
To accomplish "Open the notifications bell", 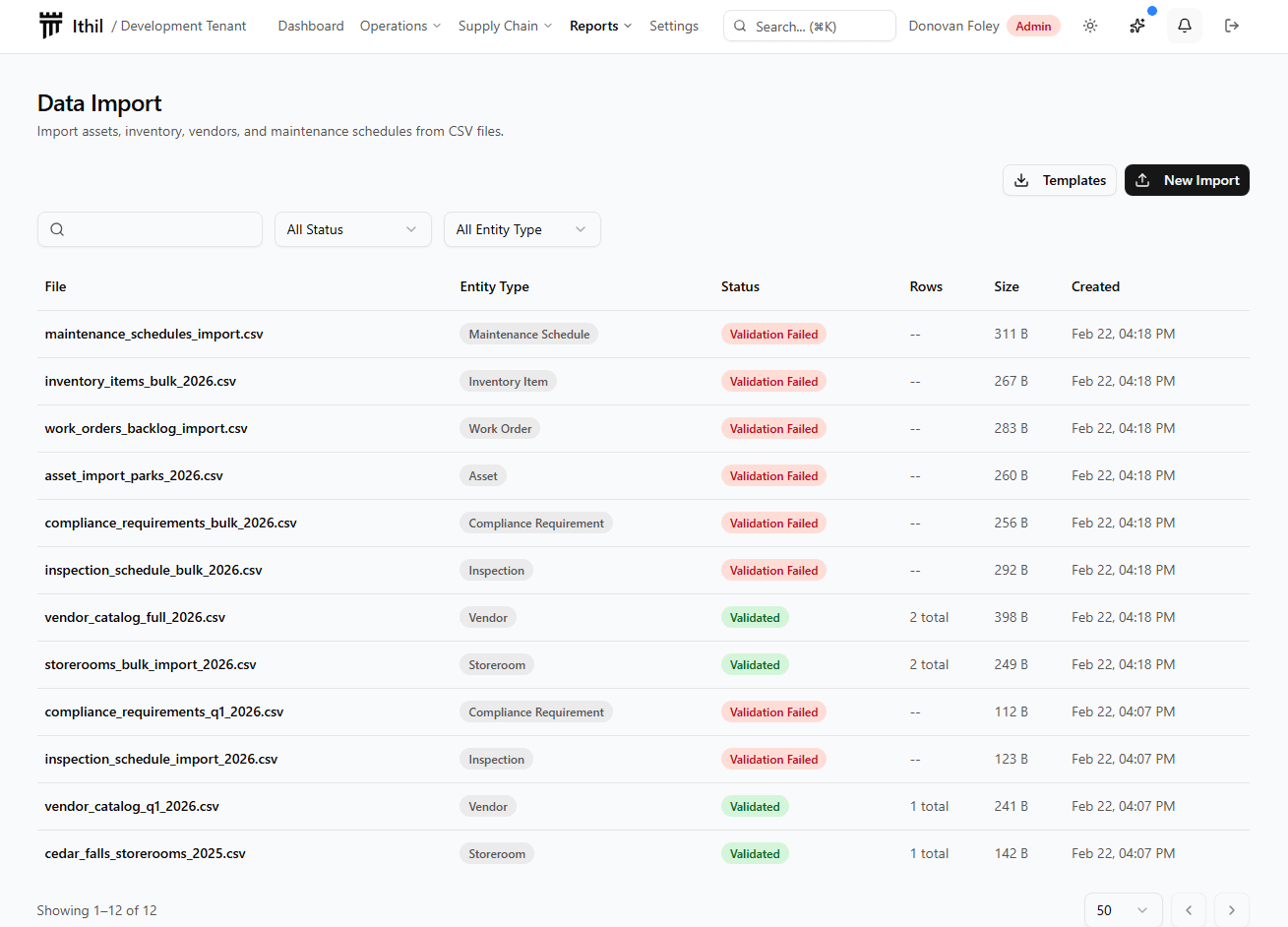I will click(1185, 26).
